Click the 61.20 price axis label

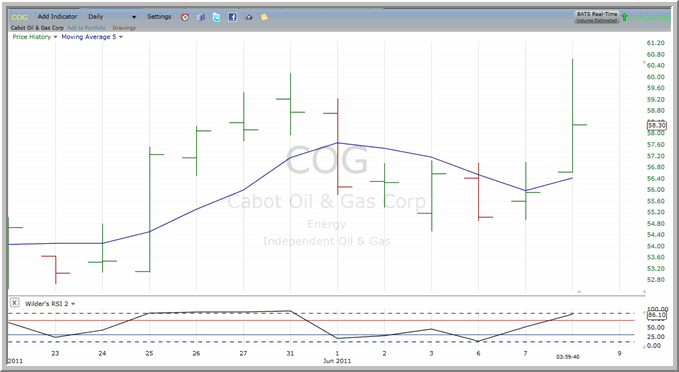click(x=656, y=43)
